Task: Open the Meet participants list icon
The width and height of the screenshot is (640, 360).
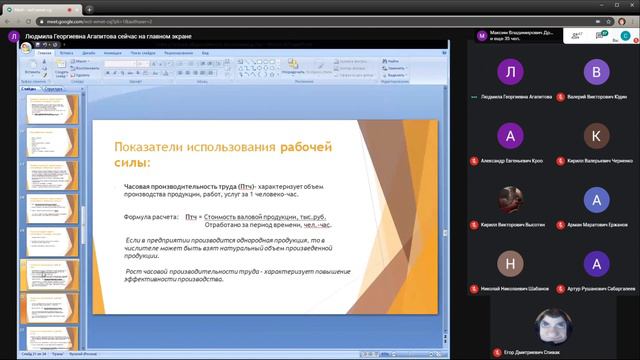Action: point(577,36)
